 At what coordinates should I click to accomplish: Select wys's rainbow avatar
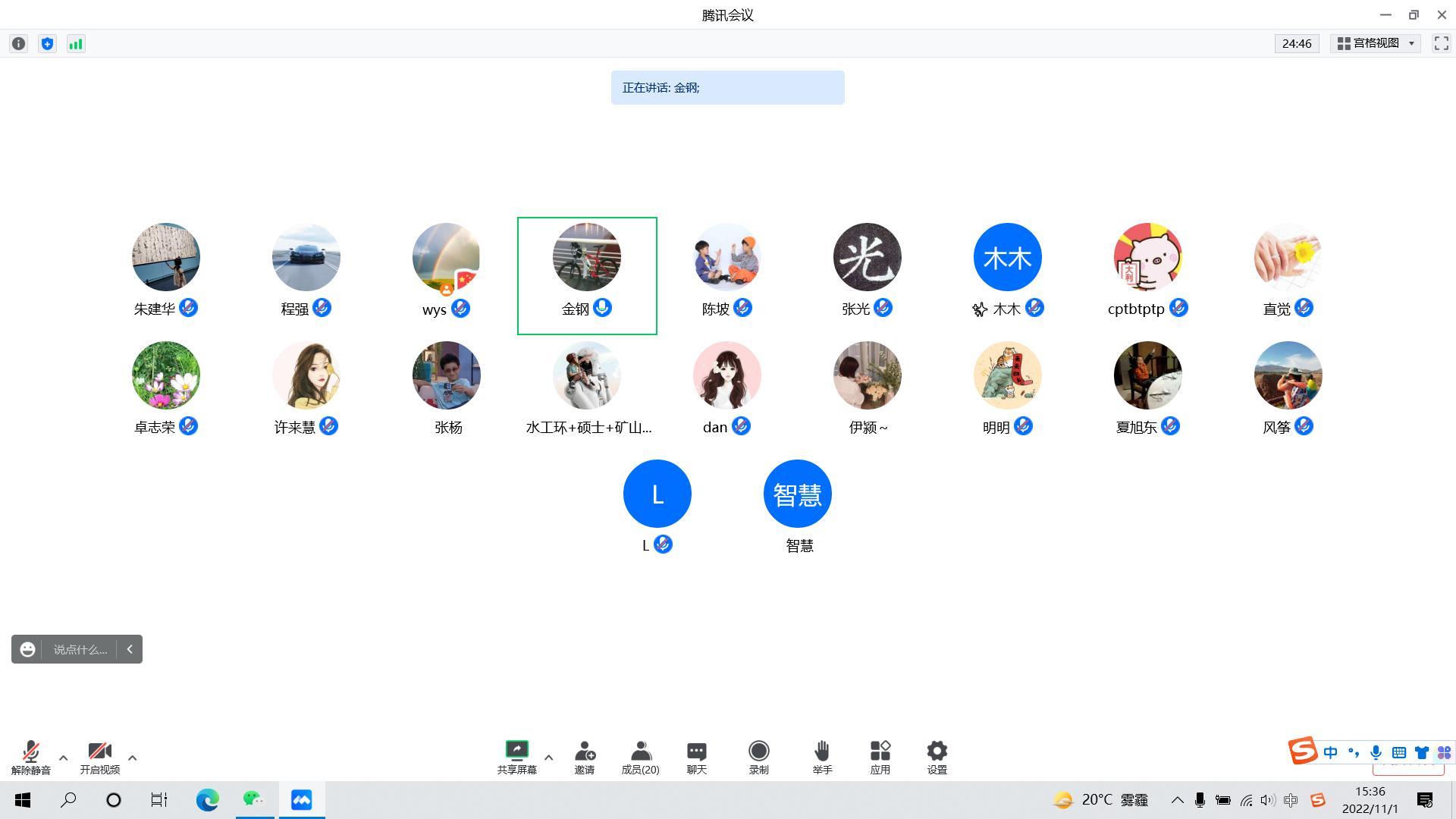click(447, 257)
